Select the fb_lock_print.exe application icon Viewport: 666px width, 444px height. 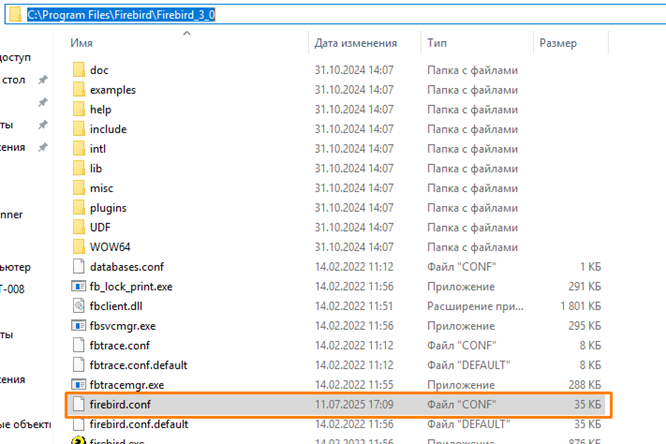point(79,286)
